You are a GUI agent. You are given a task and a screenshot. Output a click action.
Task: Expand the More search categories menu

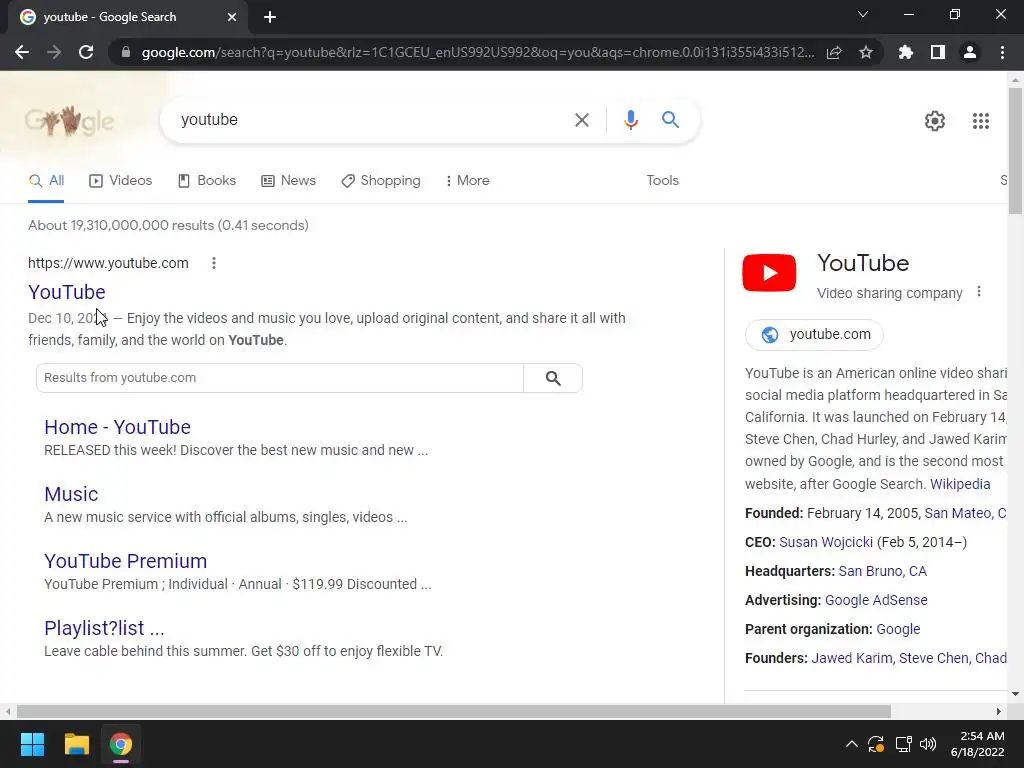(x=468, y=181)
